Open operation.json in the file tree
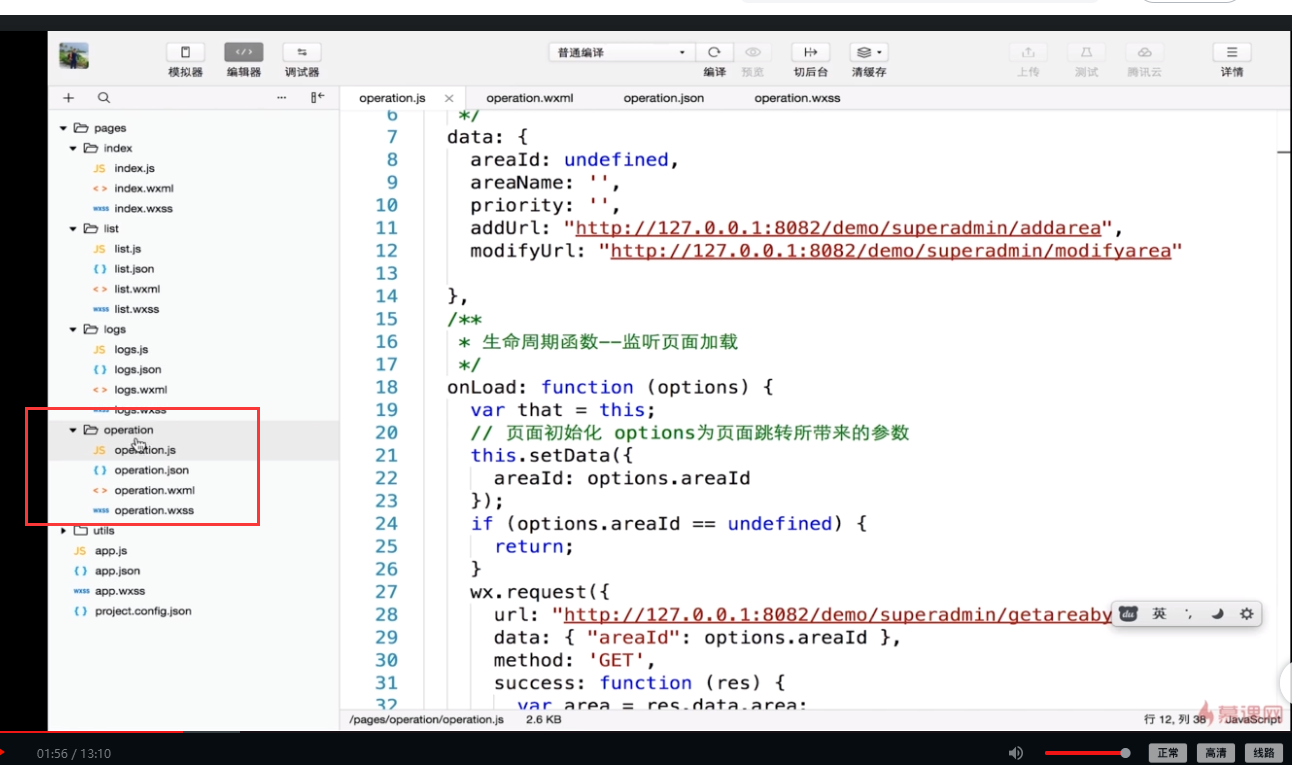Image resolution: width=1292 pixels, height=765 pixels. point(151,470)
